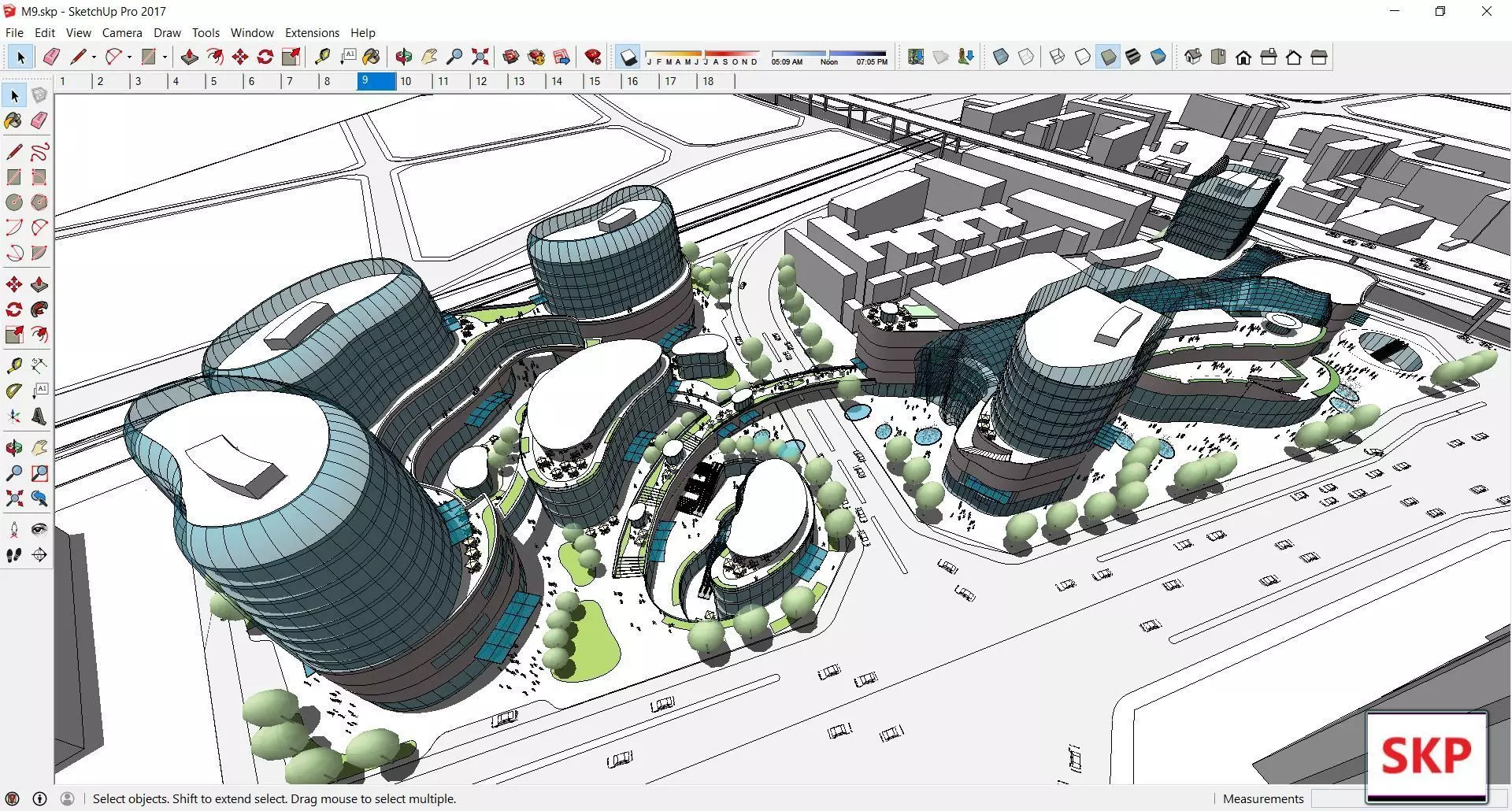The height and width of the screenshot is (811, 1512).
Task: Open Extension Manager ruby icon
Action: (x=593, y=57)
